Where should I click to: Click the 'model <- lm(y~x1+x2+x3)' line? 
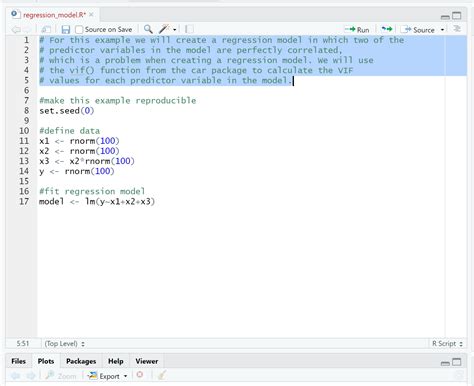(97, 201)
